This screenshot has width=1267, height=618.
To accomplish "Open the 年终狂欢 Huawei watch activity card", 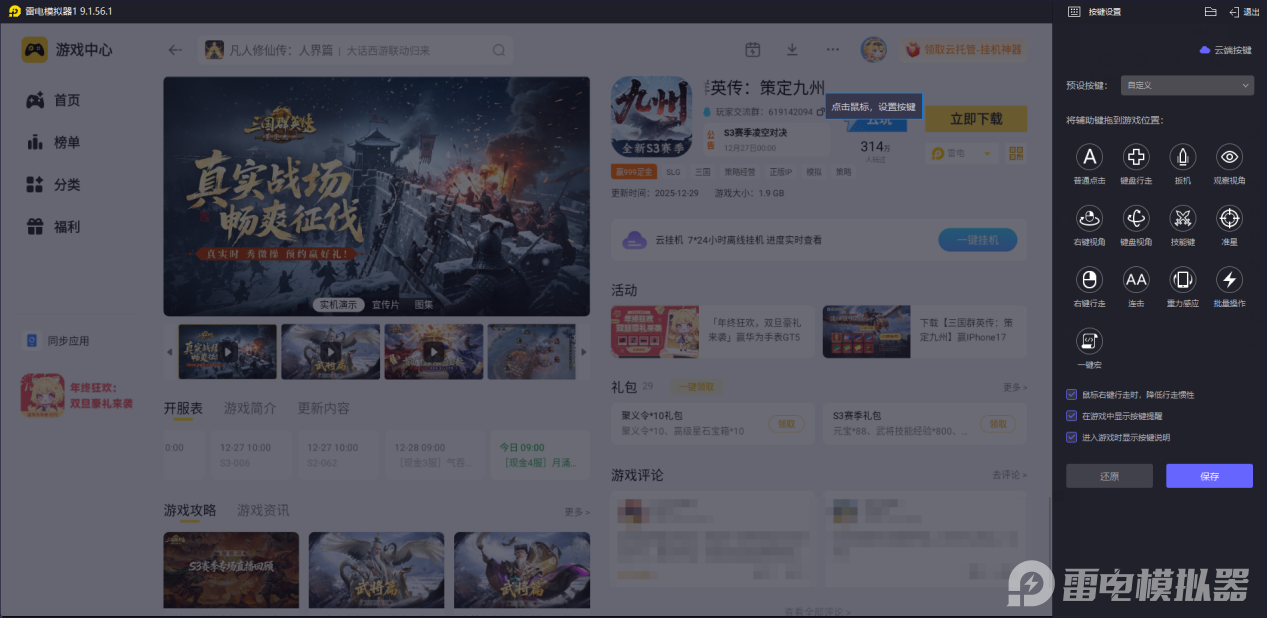I will 713,332.
